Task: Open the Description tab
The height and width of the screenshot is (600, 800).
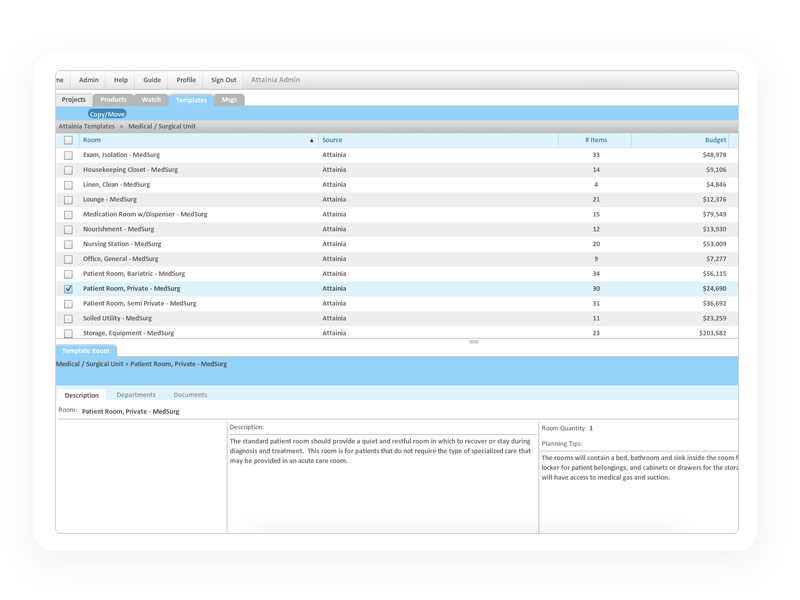Action: point(82,395)
